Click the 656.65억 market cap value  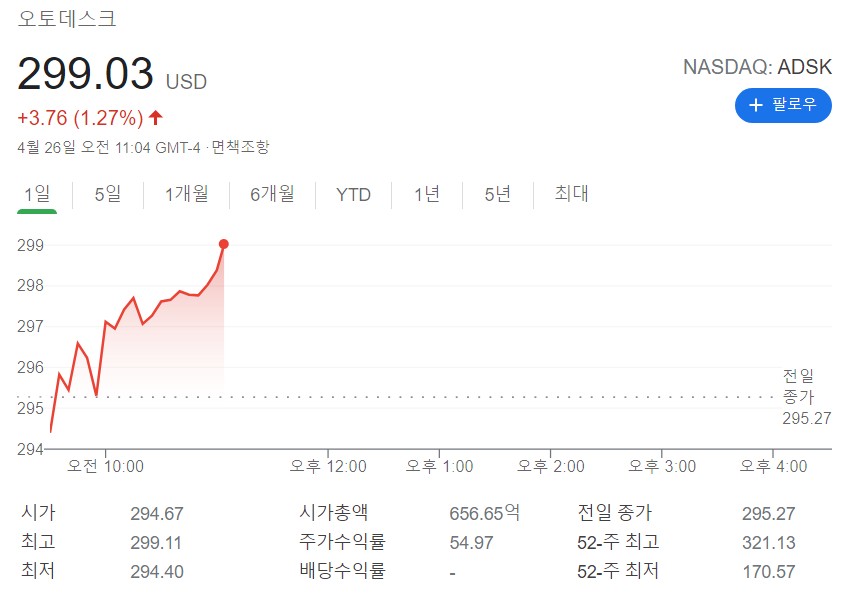484,514
